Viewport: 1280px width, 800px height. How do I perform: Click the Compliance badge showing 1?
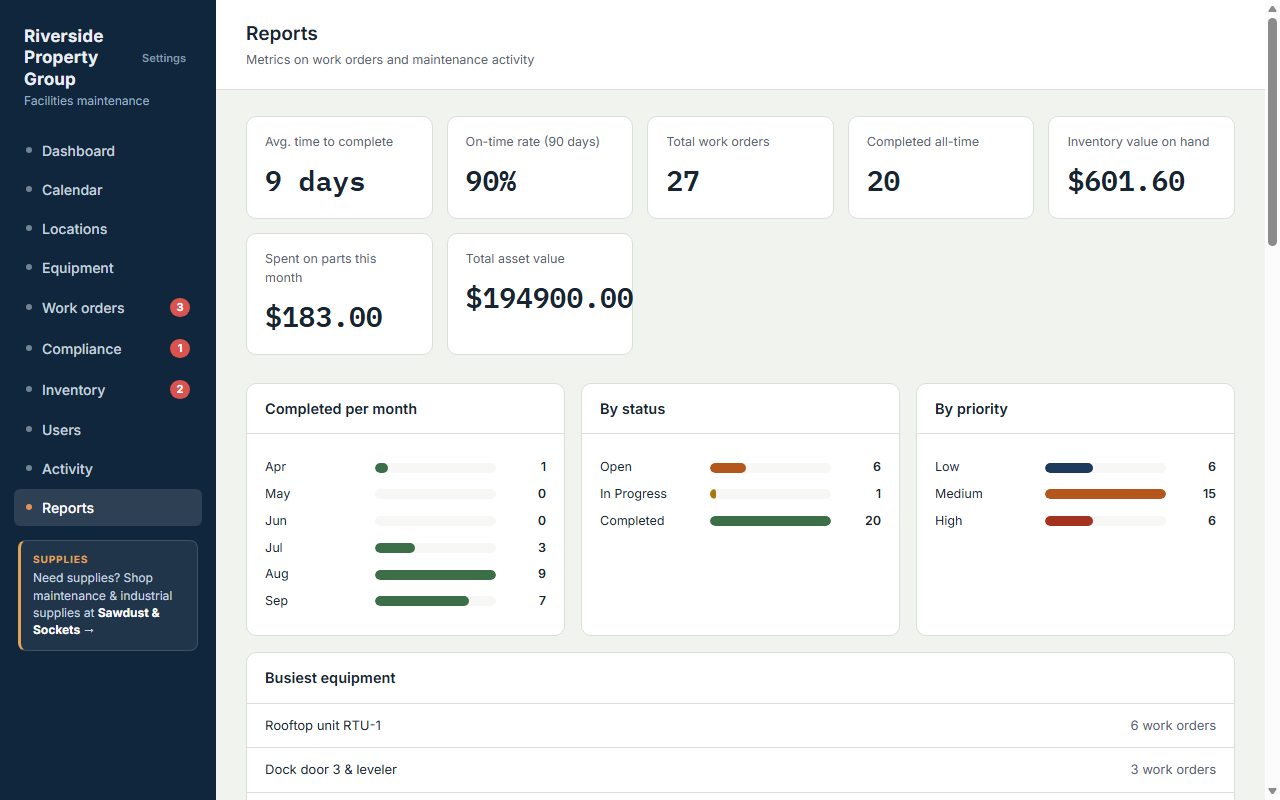(x=180, y=349)
